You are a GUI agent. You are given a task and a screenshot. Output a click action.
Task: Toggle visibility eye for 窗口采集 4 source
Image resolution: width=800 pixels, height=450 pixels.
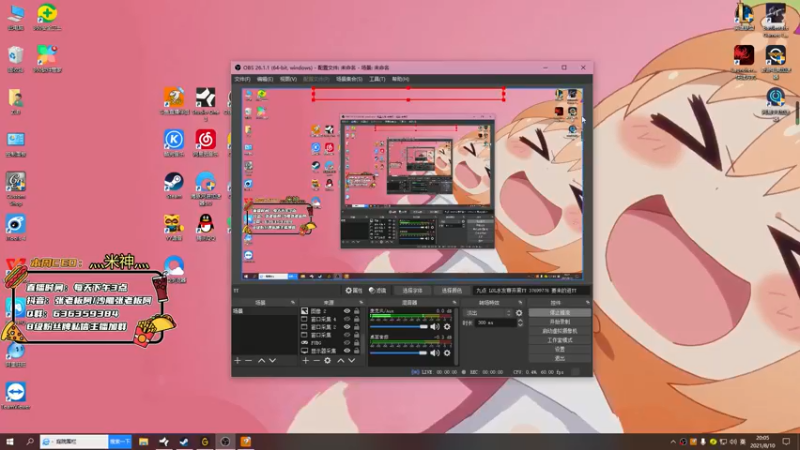point(347,319)
